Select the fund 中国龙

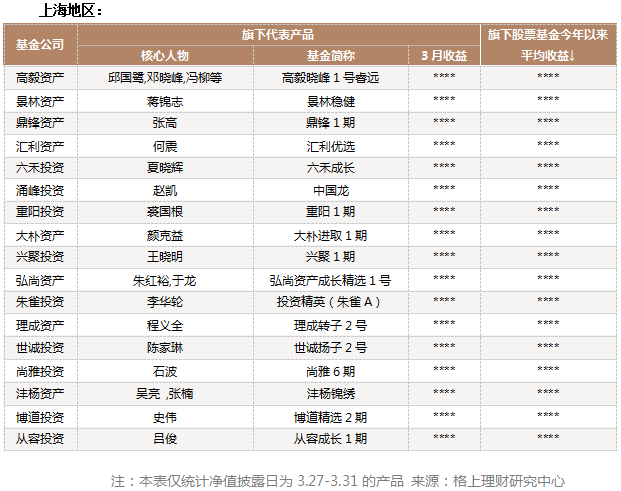pyautogui.click(x=331, y=191)
